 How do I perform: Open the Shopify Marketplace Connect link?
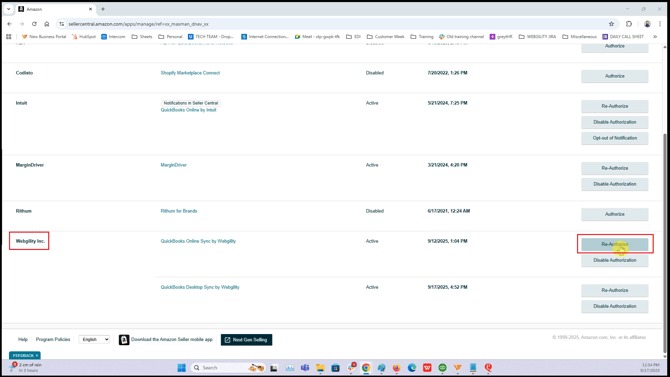pyautogui.click(x=190, y=73)
